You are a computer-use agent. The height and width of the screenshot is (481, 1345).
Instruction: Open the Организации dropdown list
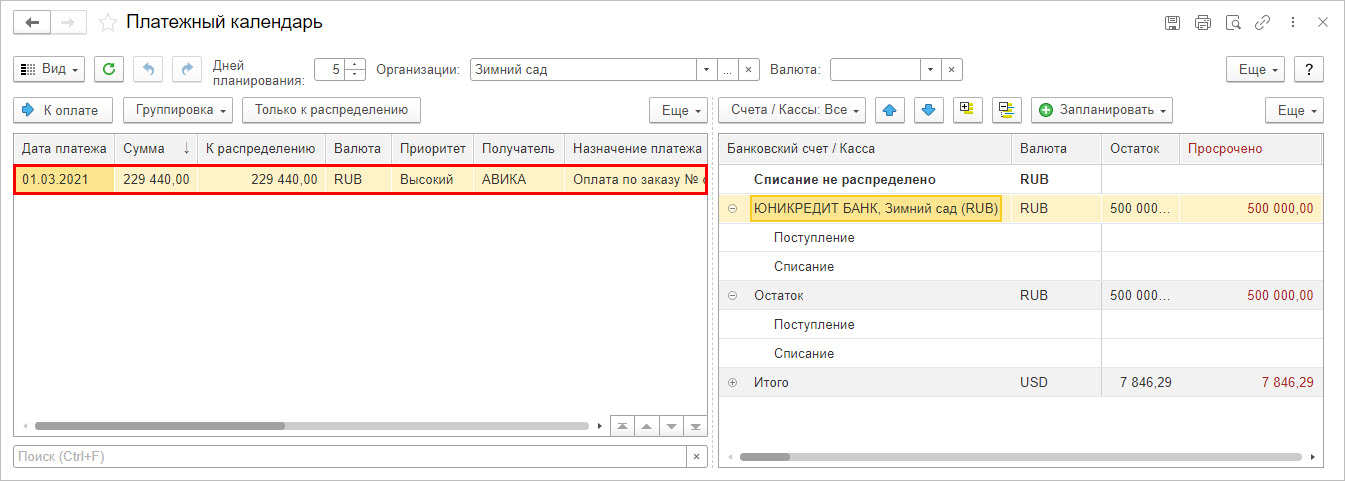706,70
